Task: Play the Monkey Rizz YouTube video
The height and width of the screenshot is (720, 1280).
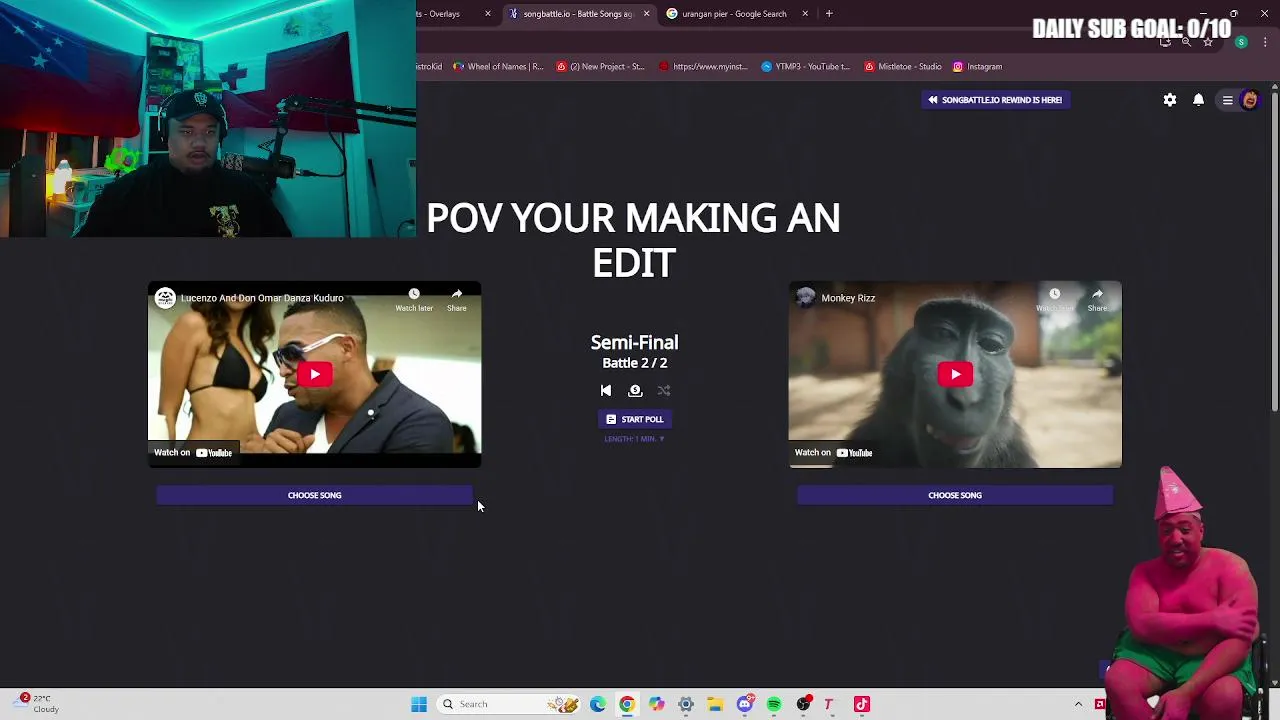Action: pyautogui.click(x=955, y=374)
